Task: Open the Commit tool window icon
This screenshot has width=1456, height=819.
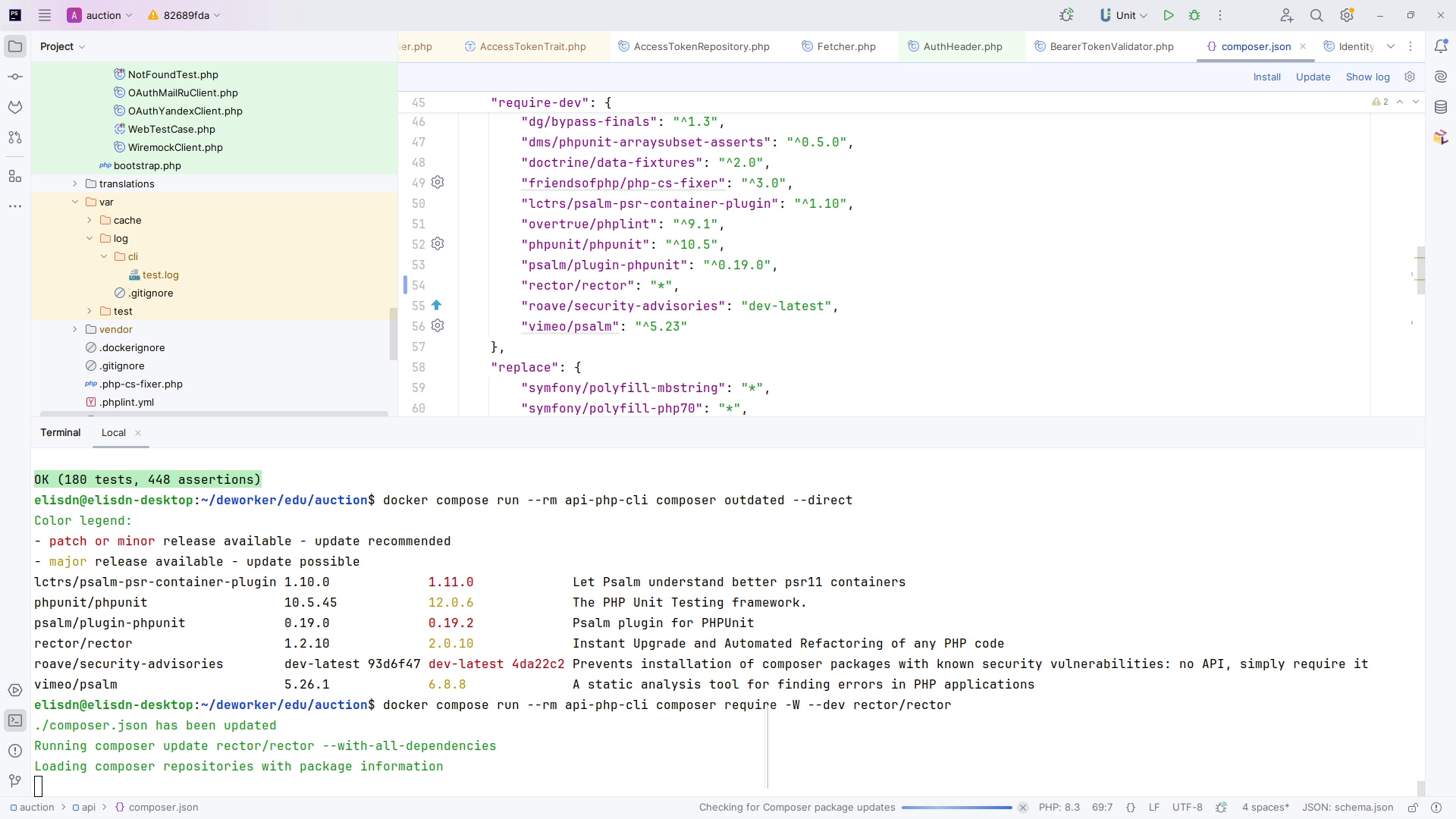Action: [x=15, y=77]
